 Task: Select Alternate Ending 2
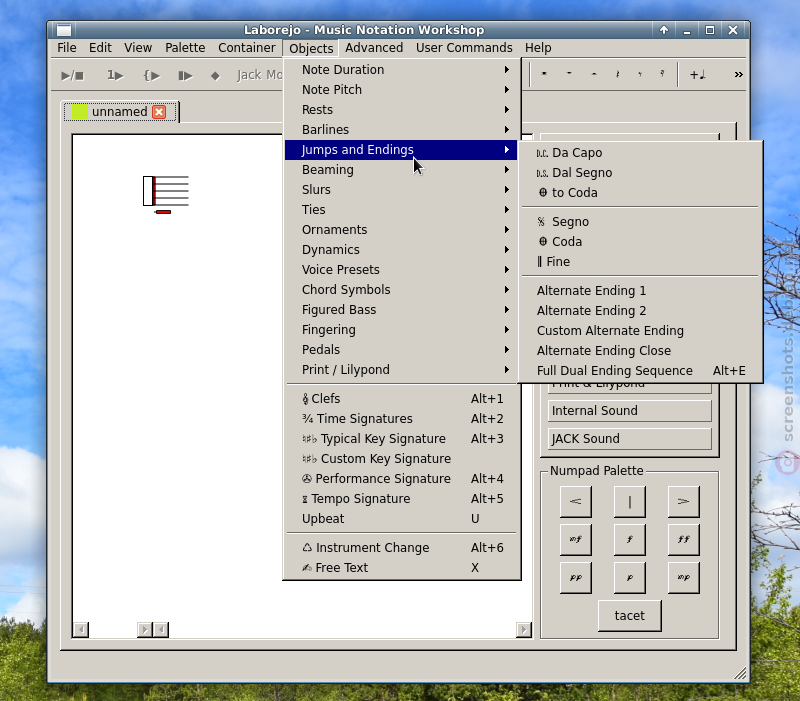(640, 310)
